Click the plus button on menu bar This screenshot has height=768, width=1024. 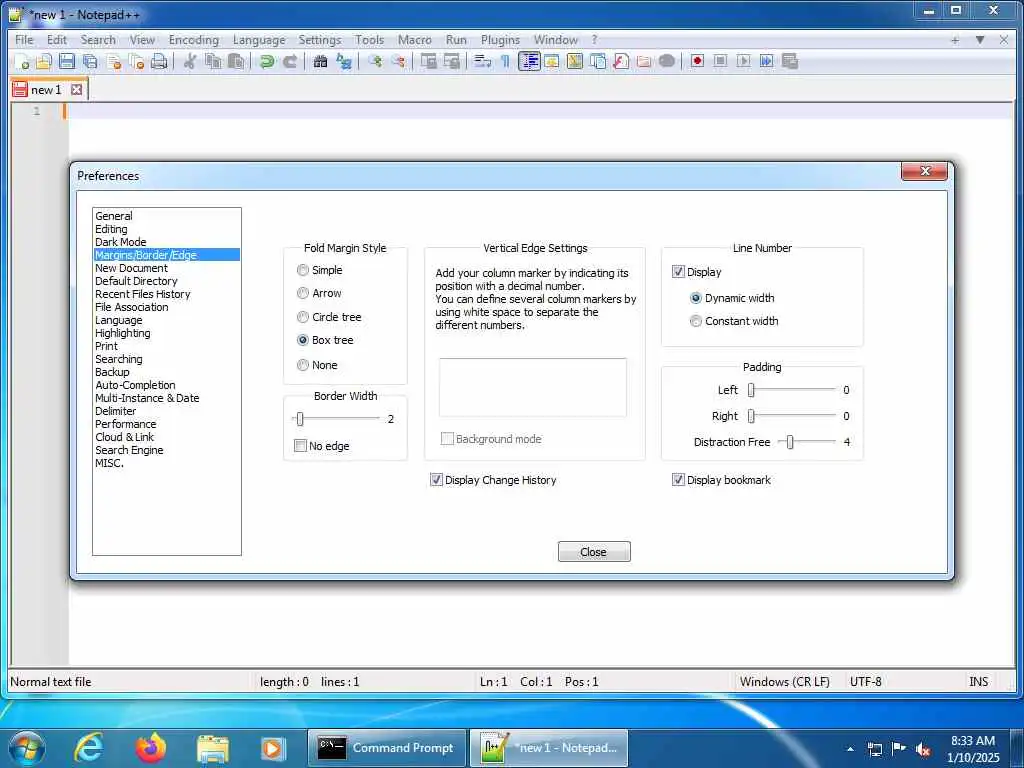click(955, 40)
